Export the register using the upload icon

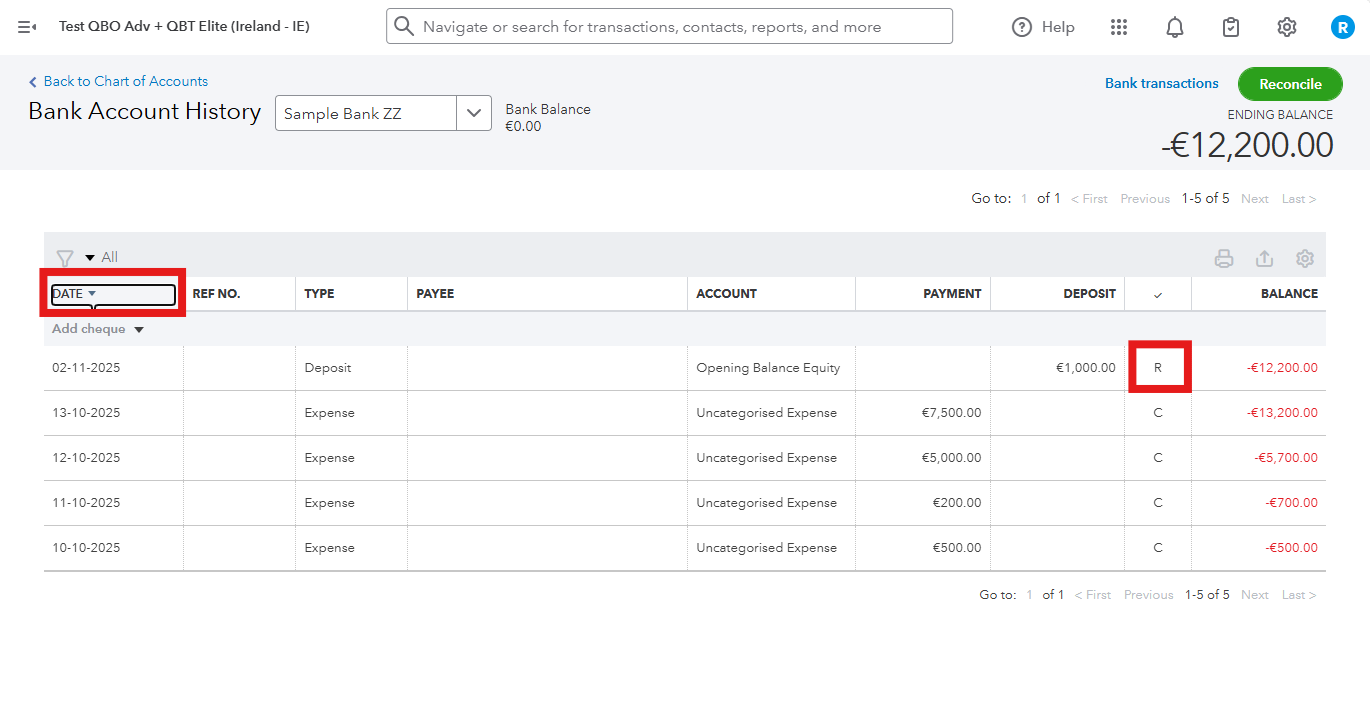tap(1264, 259)
